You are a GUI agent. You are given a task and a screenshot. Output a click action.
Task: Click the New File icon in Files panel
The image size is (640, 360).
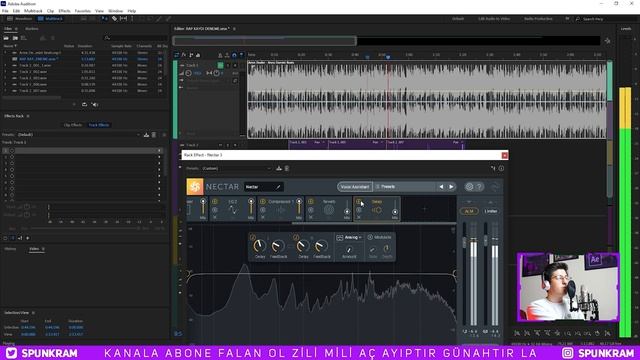(24, 38)
